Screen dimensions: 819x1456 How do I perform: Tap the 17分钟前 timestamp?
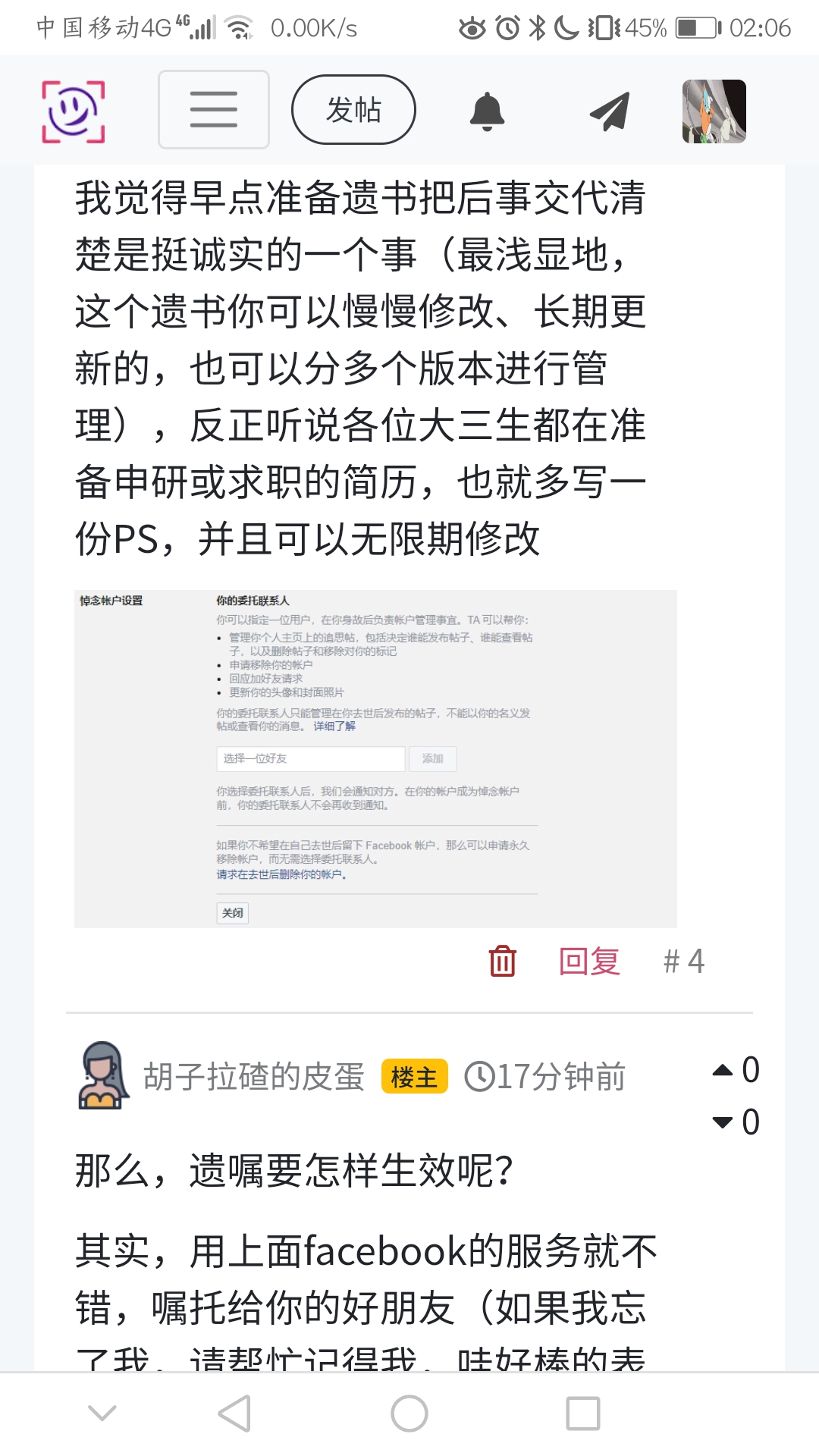tap(545, 1077)
